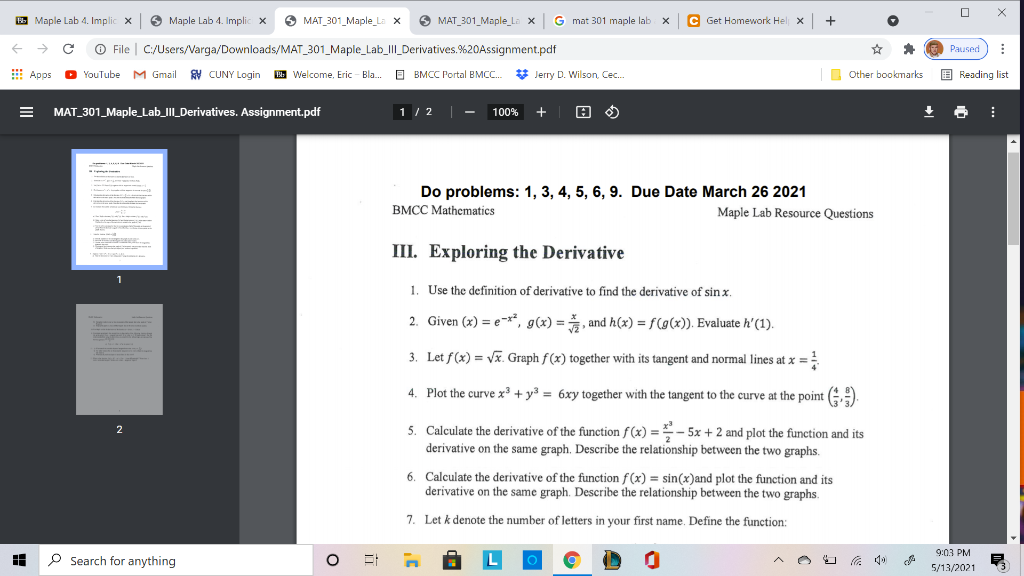Image resolution: width=1024 pixels, height=576 pixels.
Task: Click the Search for anything box
Action: pos(176,560)
